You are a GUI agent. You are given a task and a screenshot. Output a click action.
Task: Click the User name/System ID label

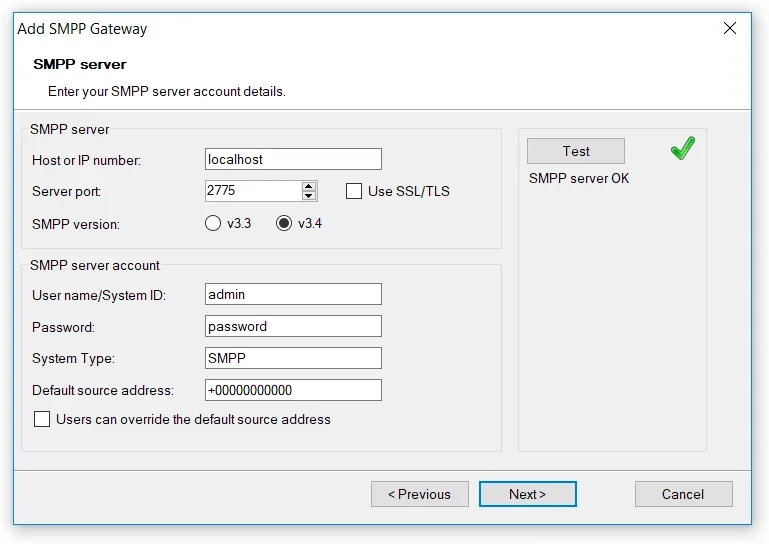click(99, 295)
